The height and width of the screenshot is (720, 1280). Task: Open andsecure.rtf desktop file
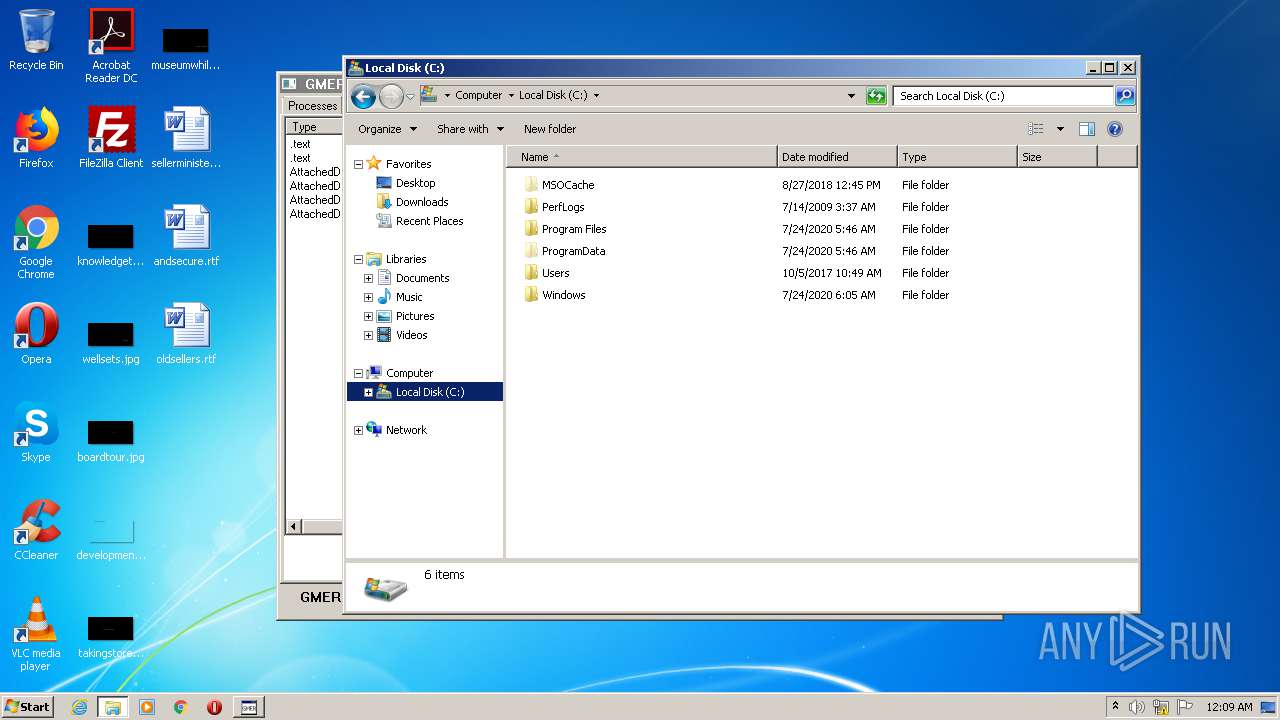[186, 236]
